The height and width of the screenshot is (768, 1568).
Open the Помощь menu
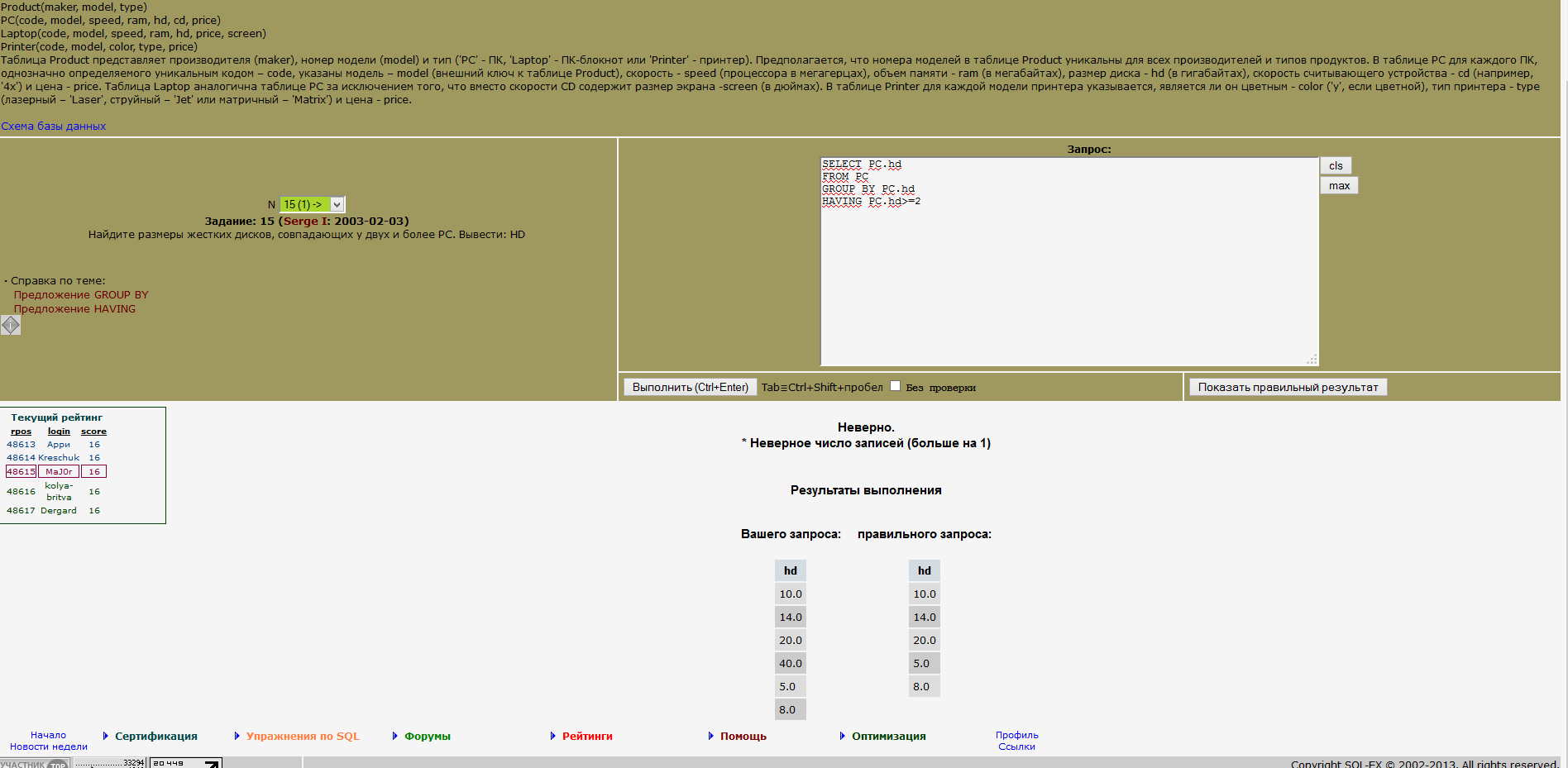(743, 736)
